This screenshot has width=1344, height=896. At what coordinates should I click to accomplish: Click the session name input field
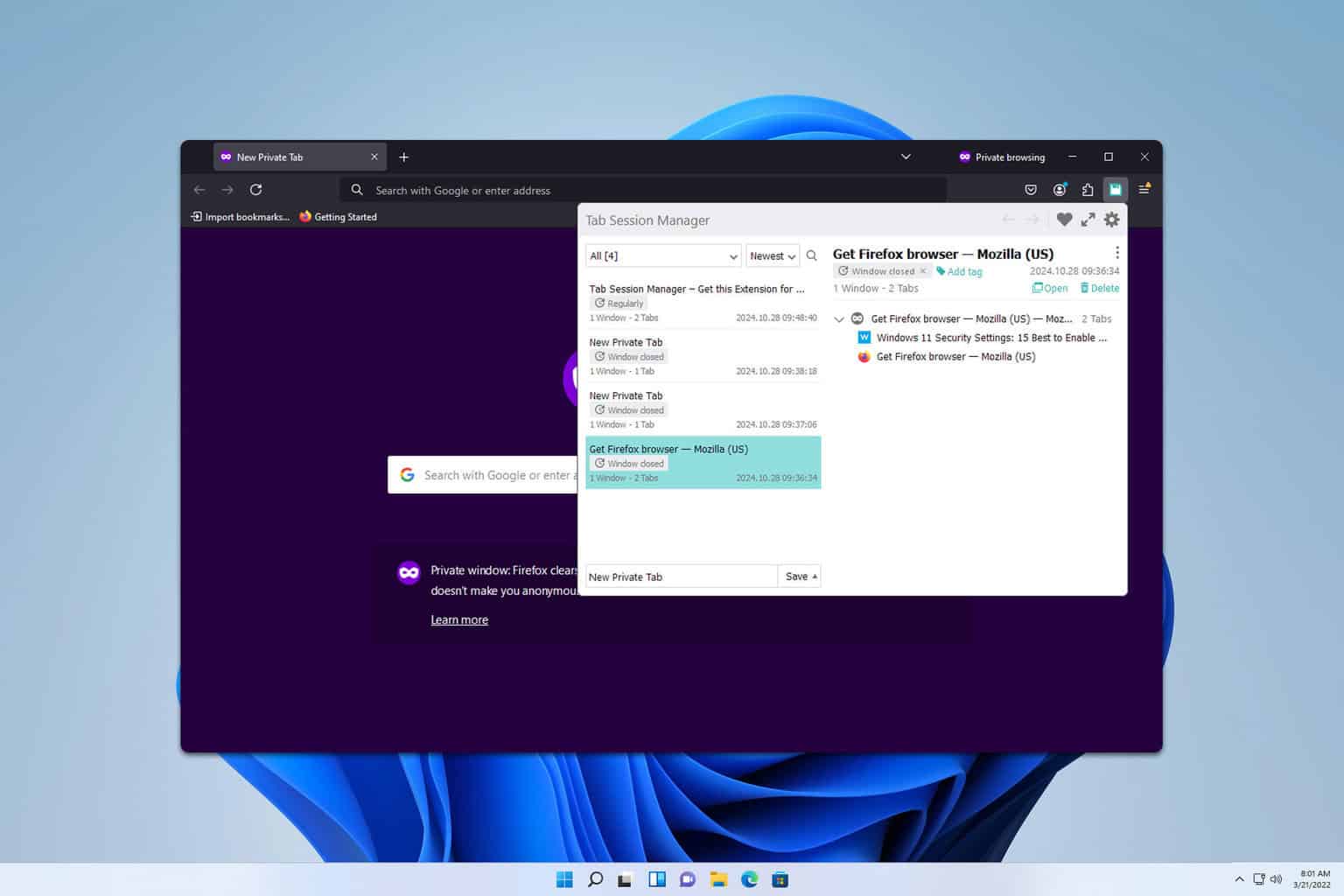point(681,577)
